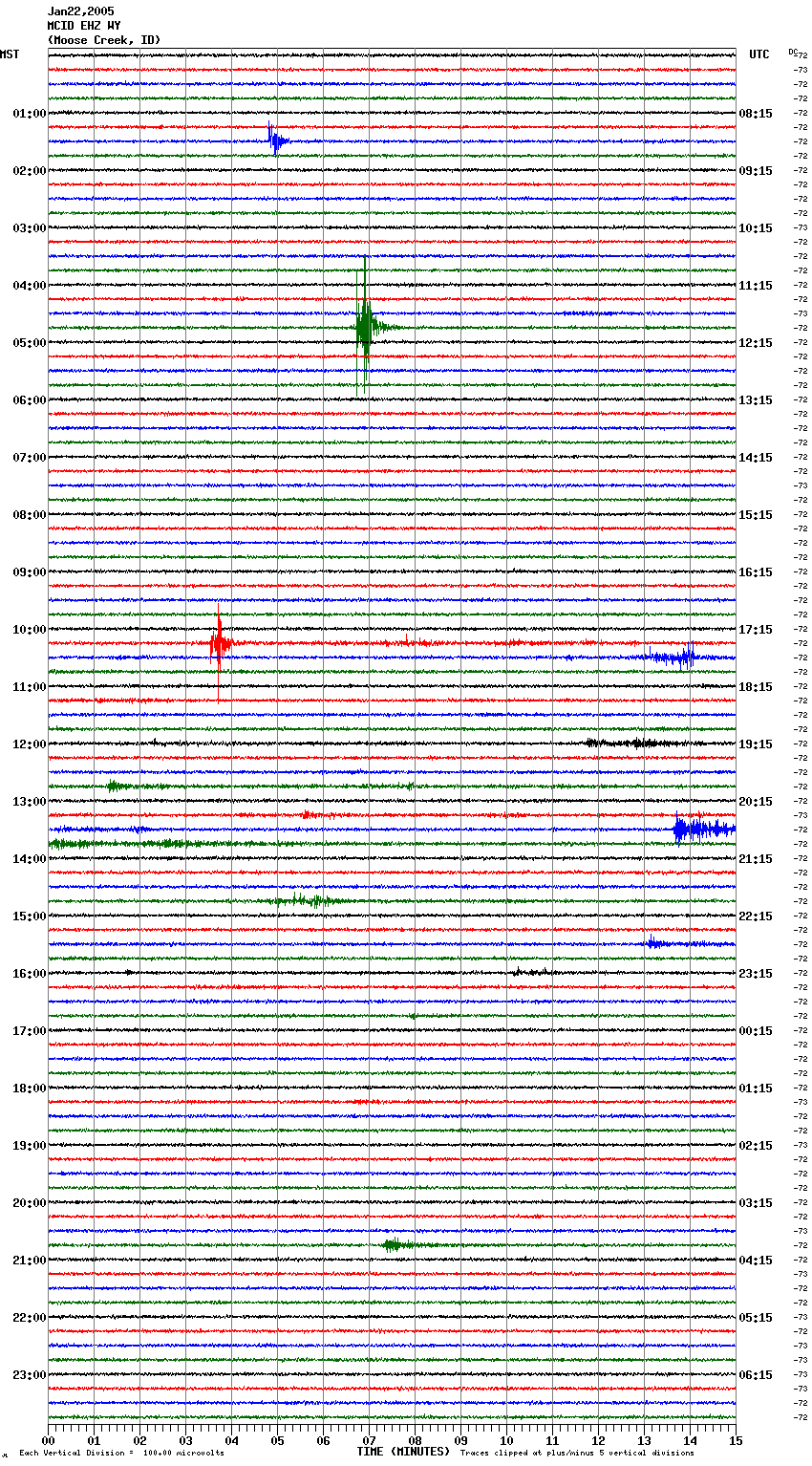Select the 17:00 MST hour label

(29, 1031)
